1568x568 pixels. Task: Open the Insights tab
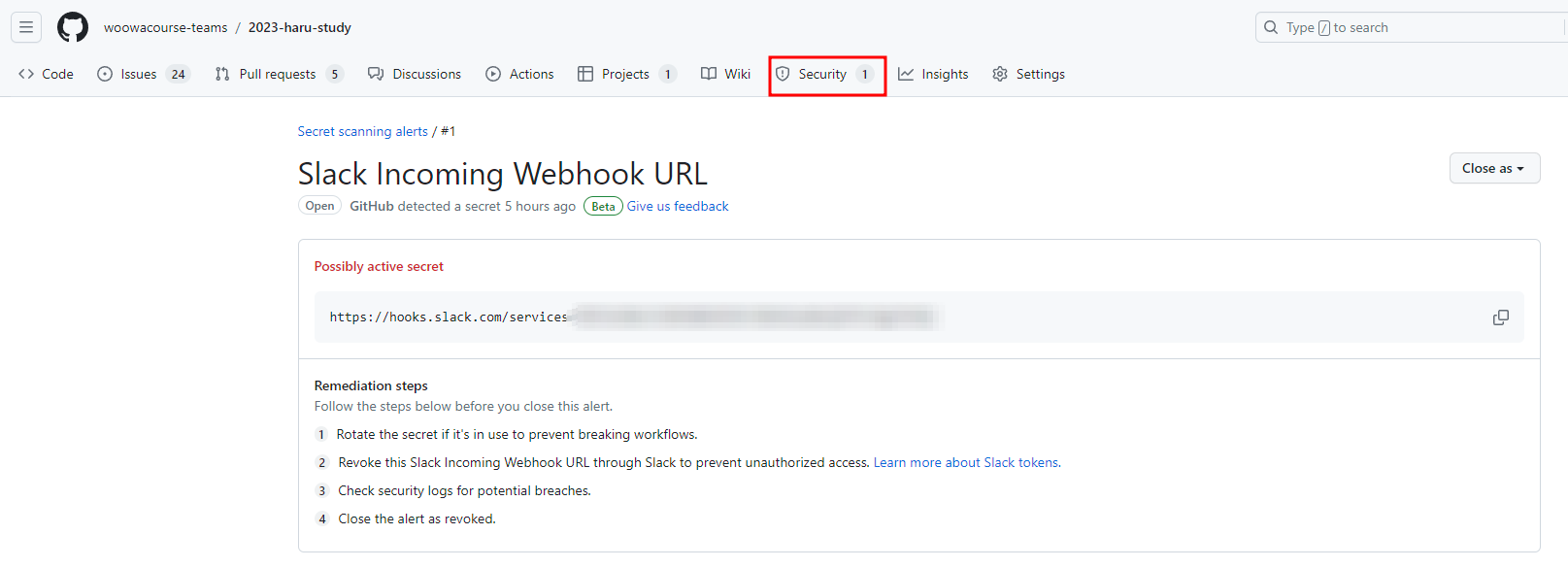(933, 74)
